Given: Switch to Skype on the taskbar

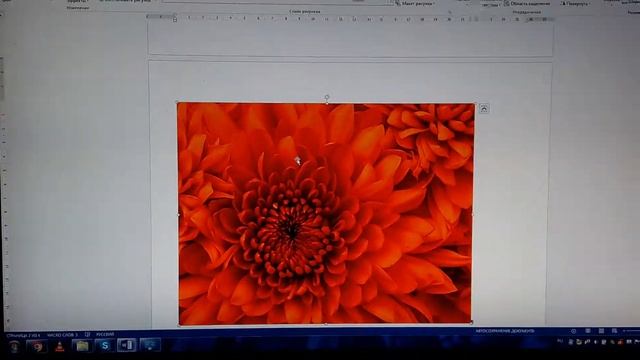Looking at the screenshot, I should 105,346.
